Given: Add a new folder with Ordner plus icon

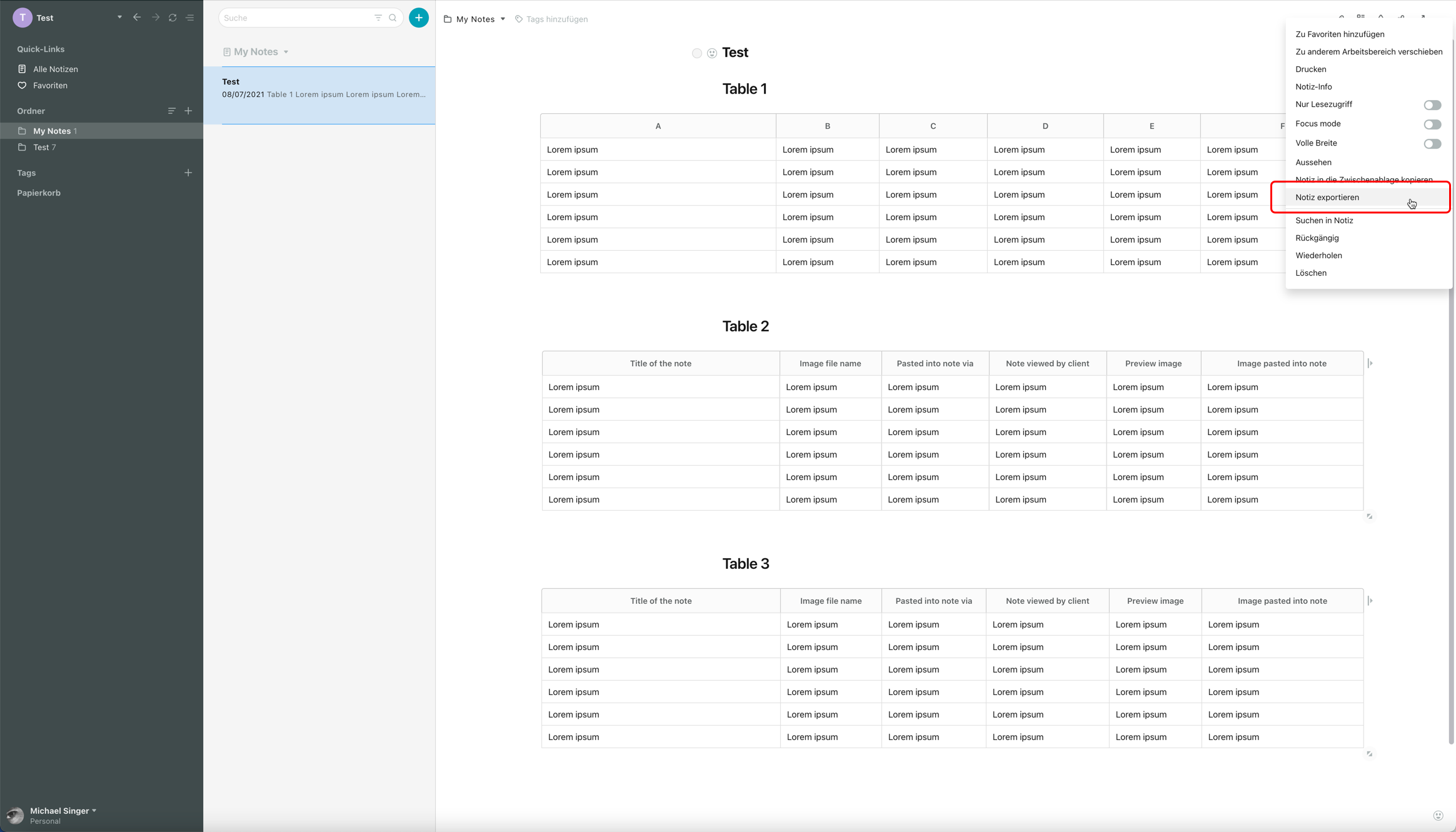Looking at the screenshot, I should tap(188, 111).
